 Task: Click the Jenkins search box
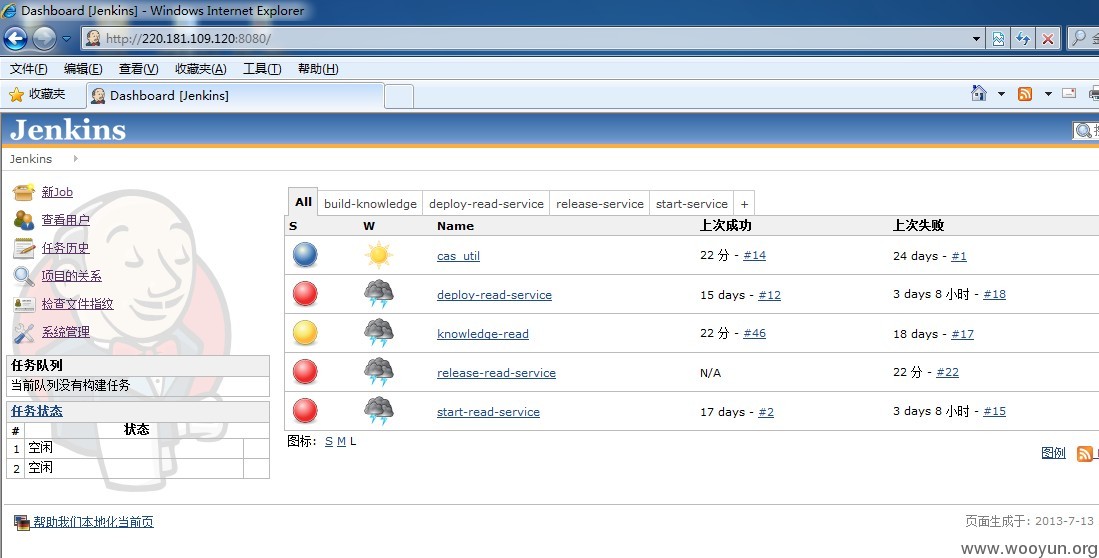point(1086,130)
